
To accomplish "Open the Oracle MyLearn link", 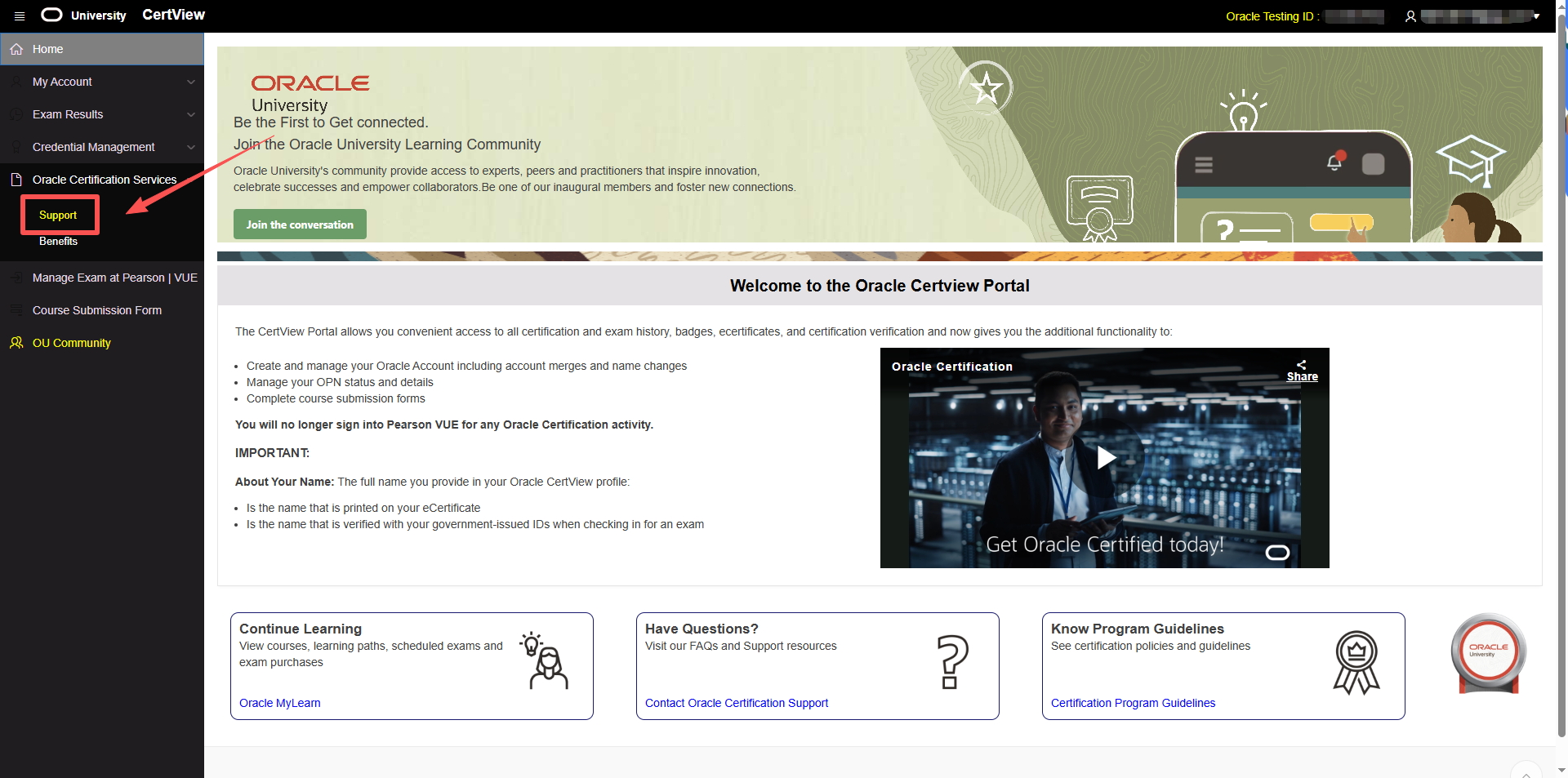I will click(280, 703).
